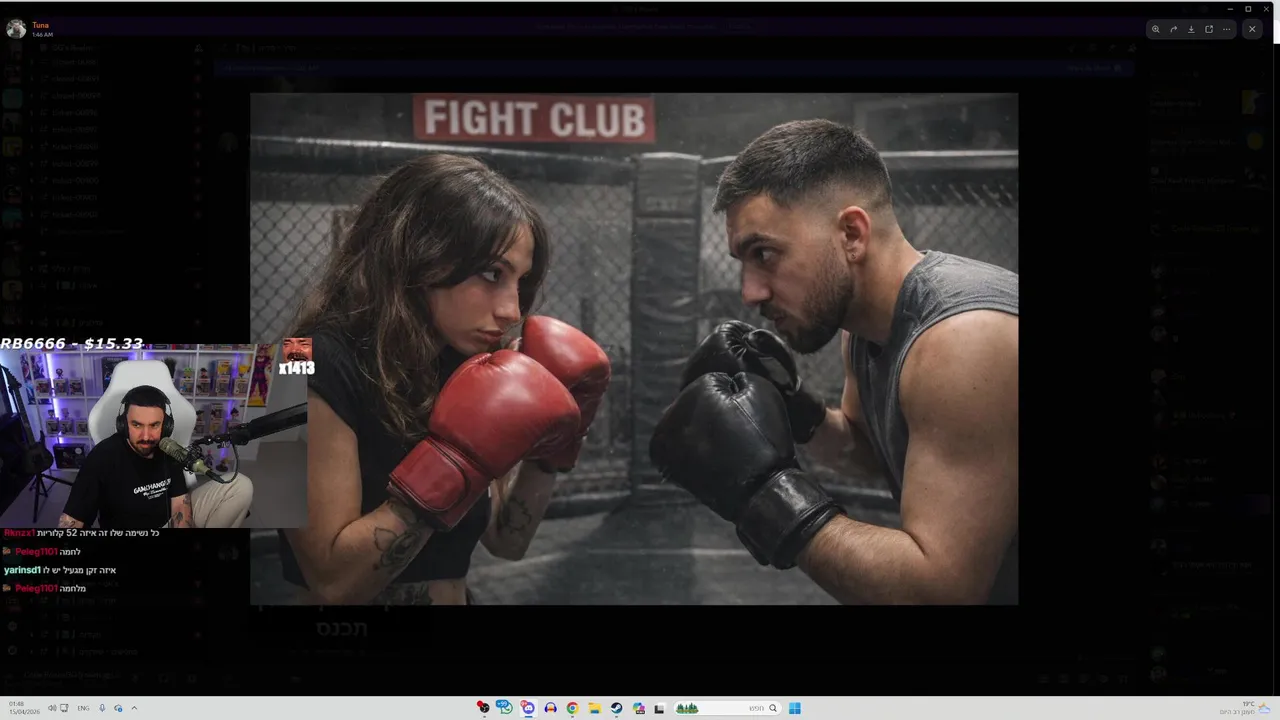Viewport: 1280px width, 720px height.
Task: Open File Explorer from the taskbar
Action: pos(594,708)
